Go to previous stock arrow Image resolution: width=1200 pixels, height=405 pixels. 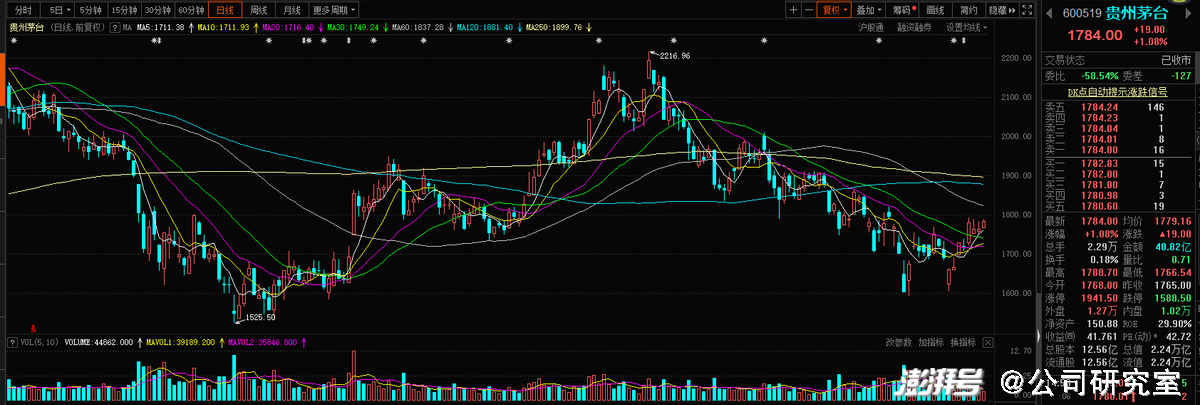(1049, 14)
